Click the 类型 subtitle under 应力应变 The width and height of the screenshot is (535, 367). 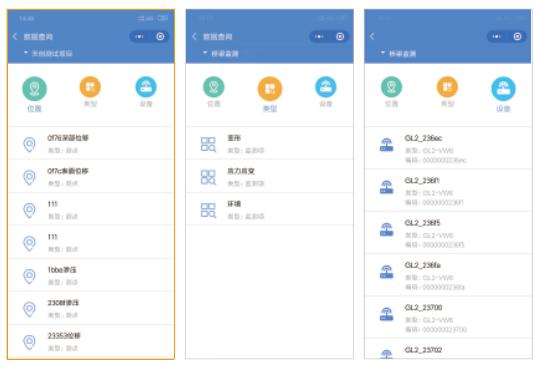pos(246,184)
